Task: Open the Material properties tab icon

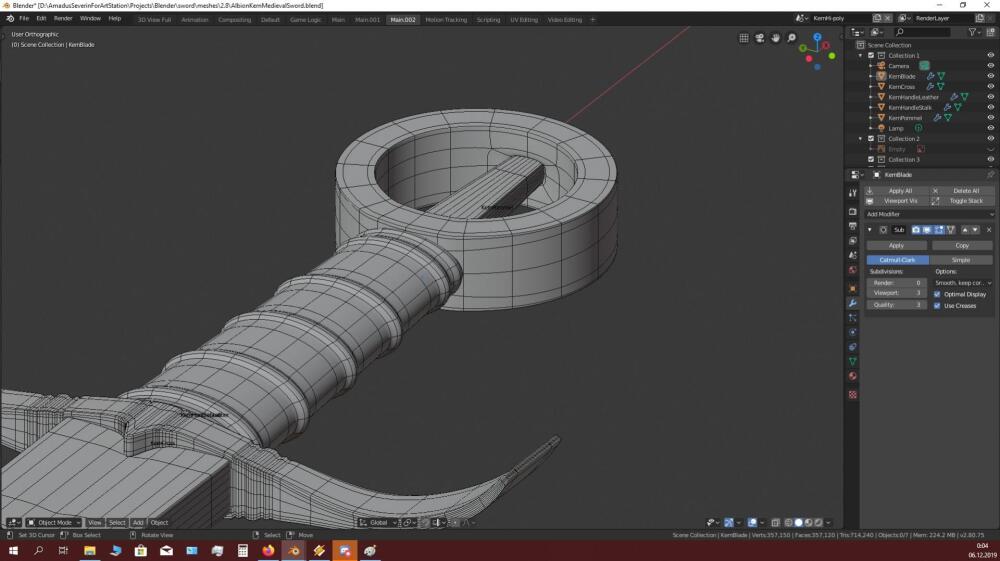Action: tap(853, 377)
